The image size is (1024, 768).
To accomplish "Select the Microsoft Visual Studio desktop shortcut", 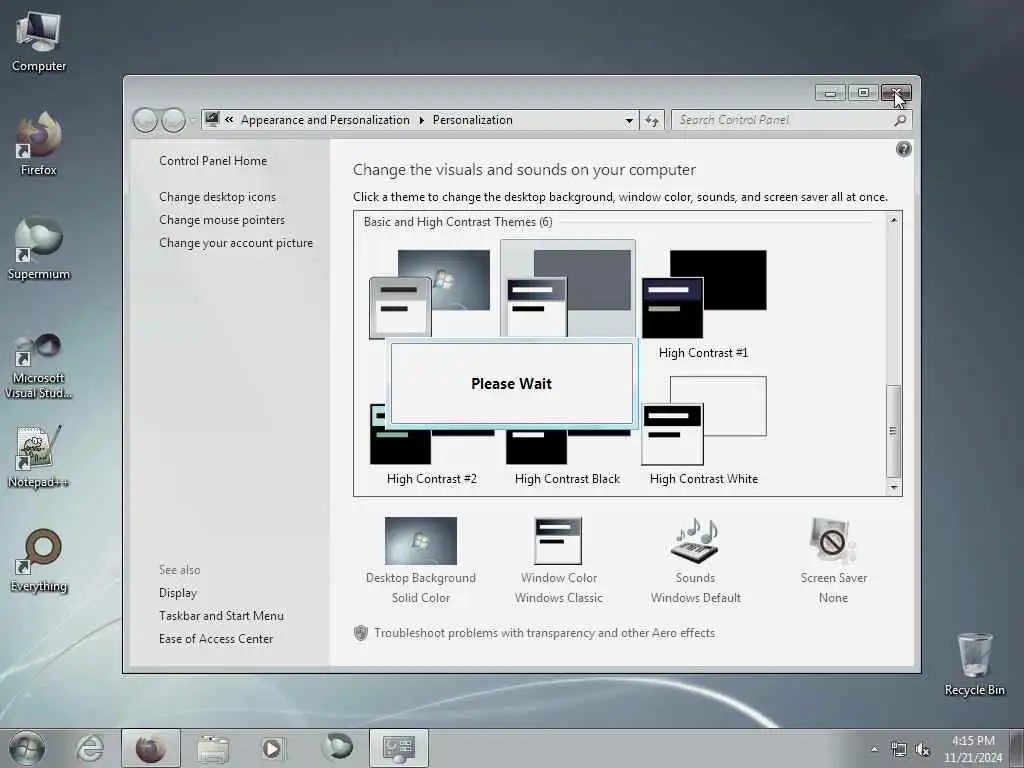I will pos(39,366).
